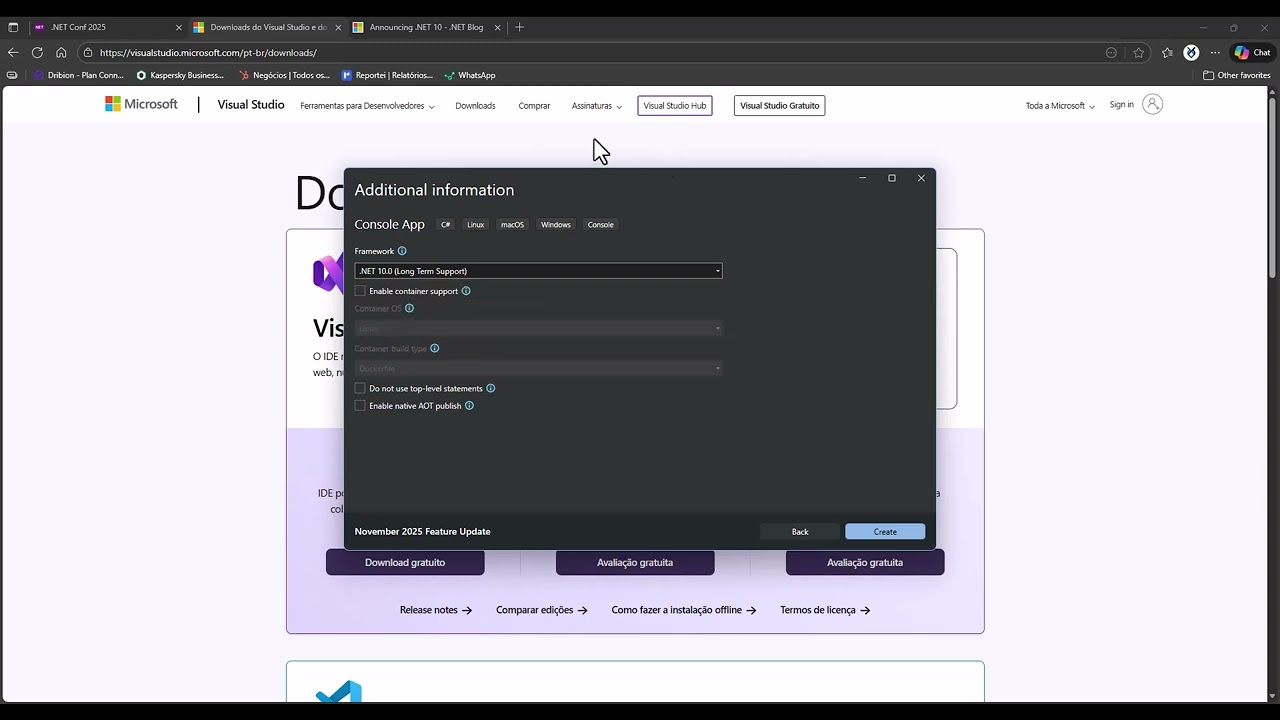The image size is (1280, 720).
Task: Click the Download gratuito button
Action: click(x=405, y=562)
